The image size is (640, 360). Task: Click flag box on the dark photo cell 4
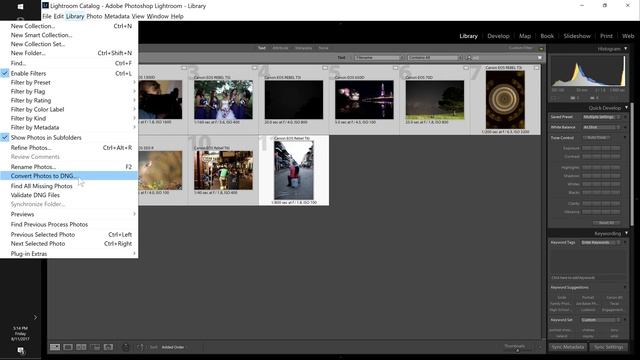click(x=325, y=68)
